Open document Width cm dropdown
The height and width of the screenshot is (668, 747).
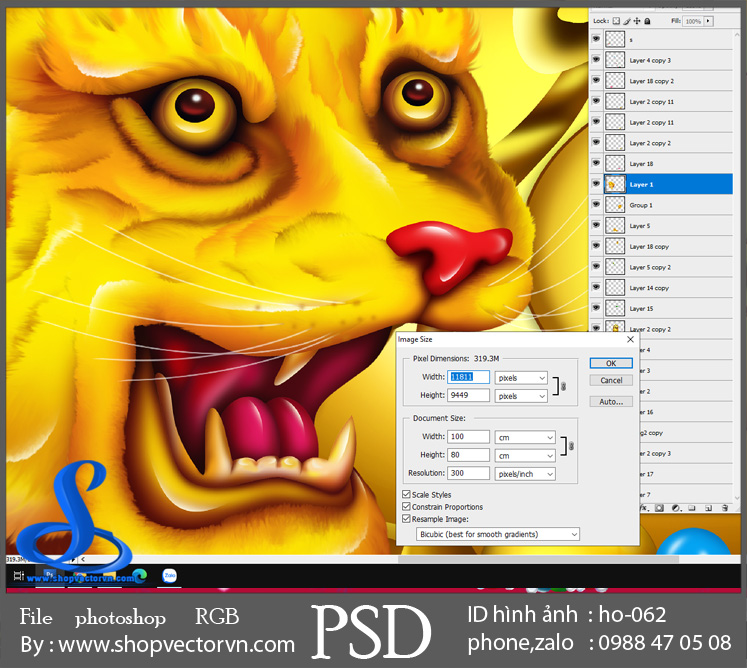pos(525,437)
